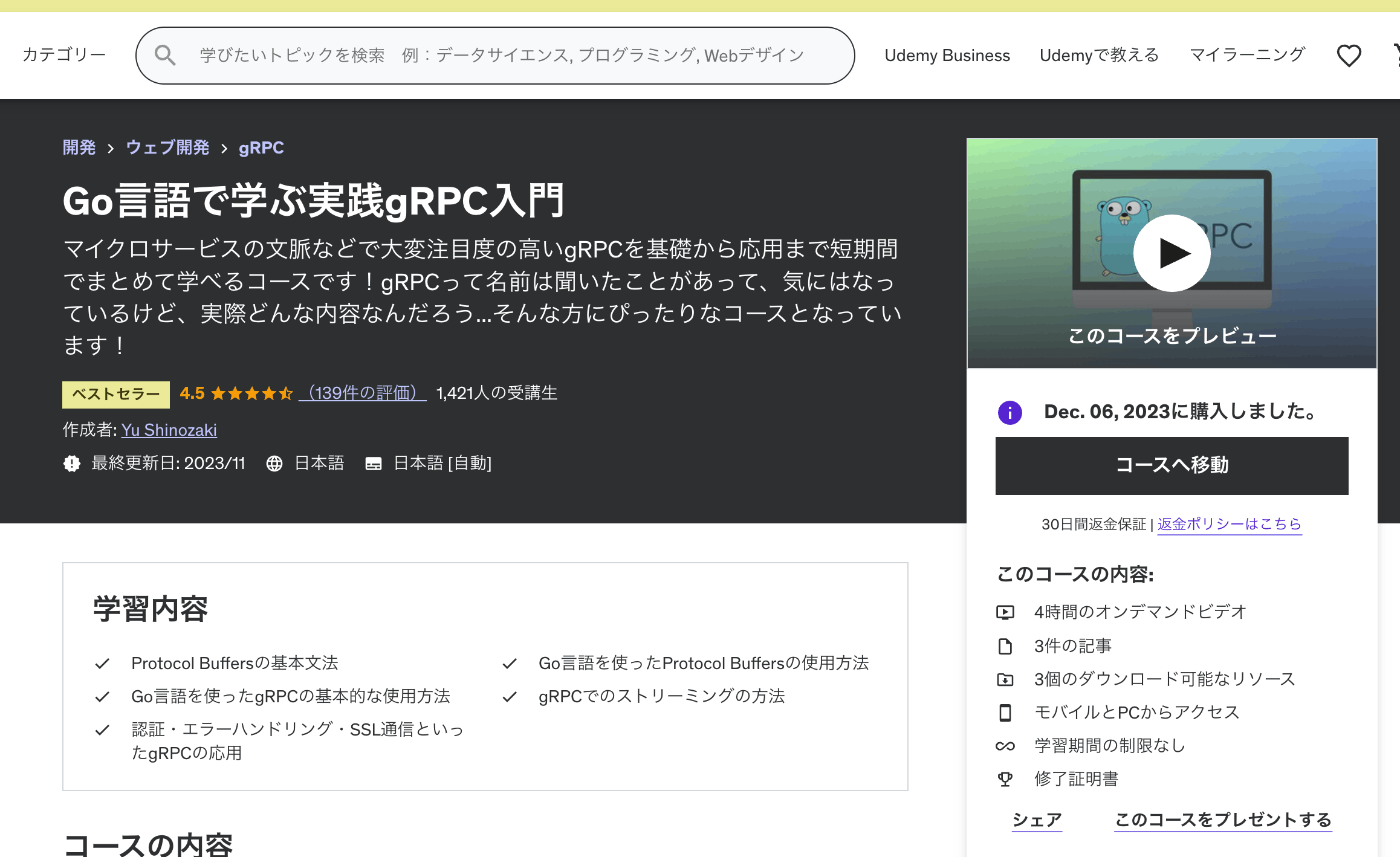Focus the course search field

coord(495,55)
